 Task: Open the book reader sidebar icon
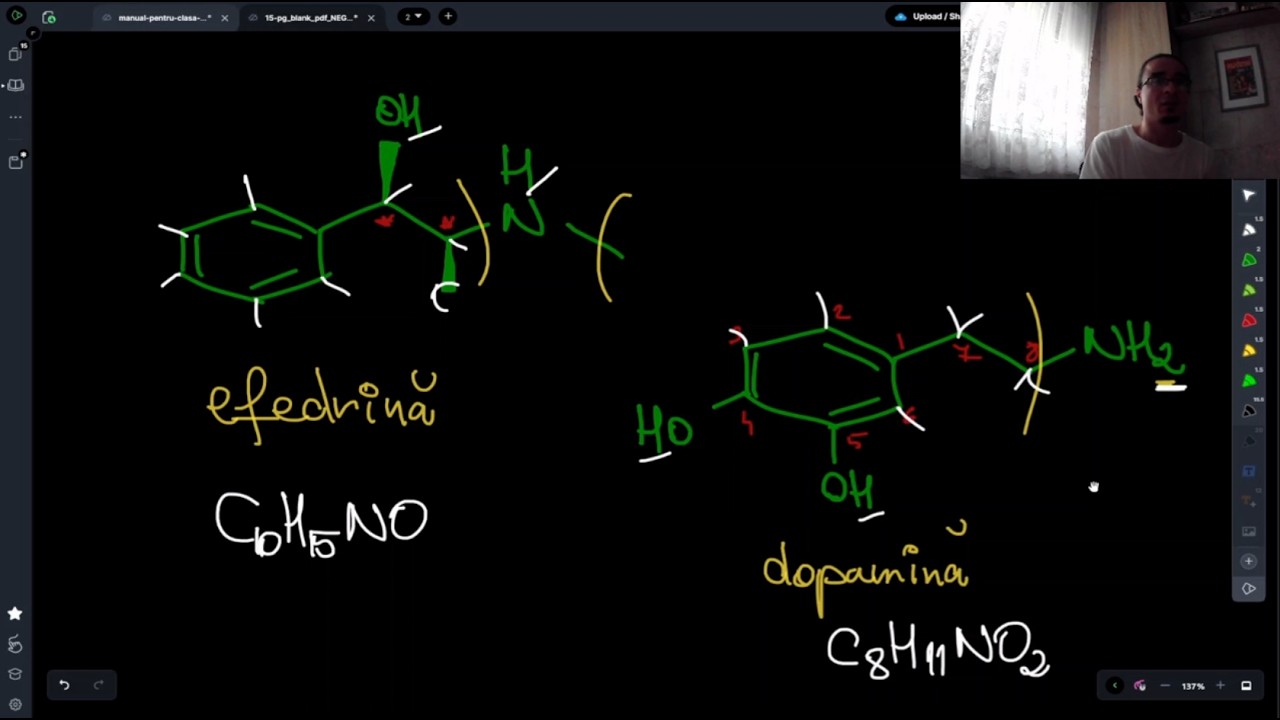[x=16, y=86]
